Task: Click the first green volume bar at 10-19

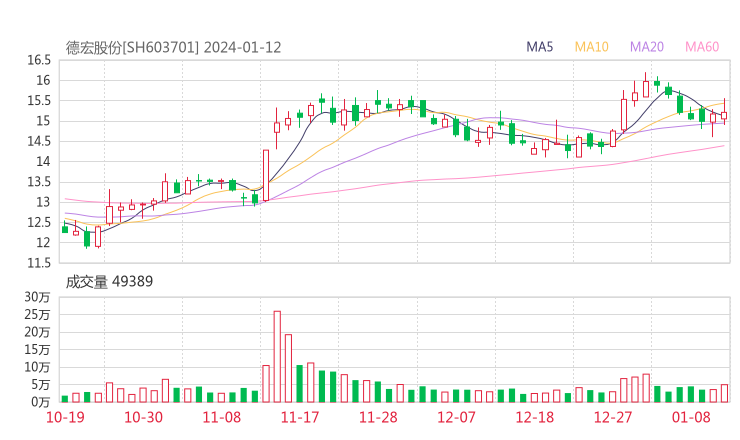Action: [x=65, y=399]
